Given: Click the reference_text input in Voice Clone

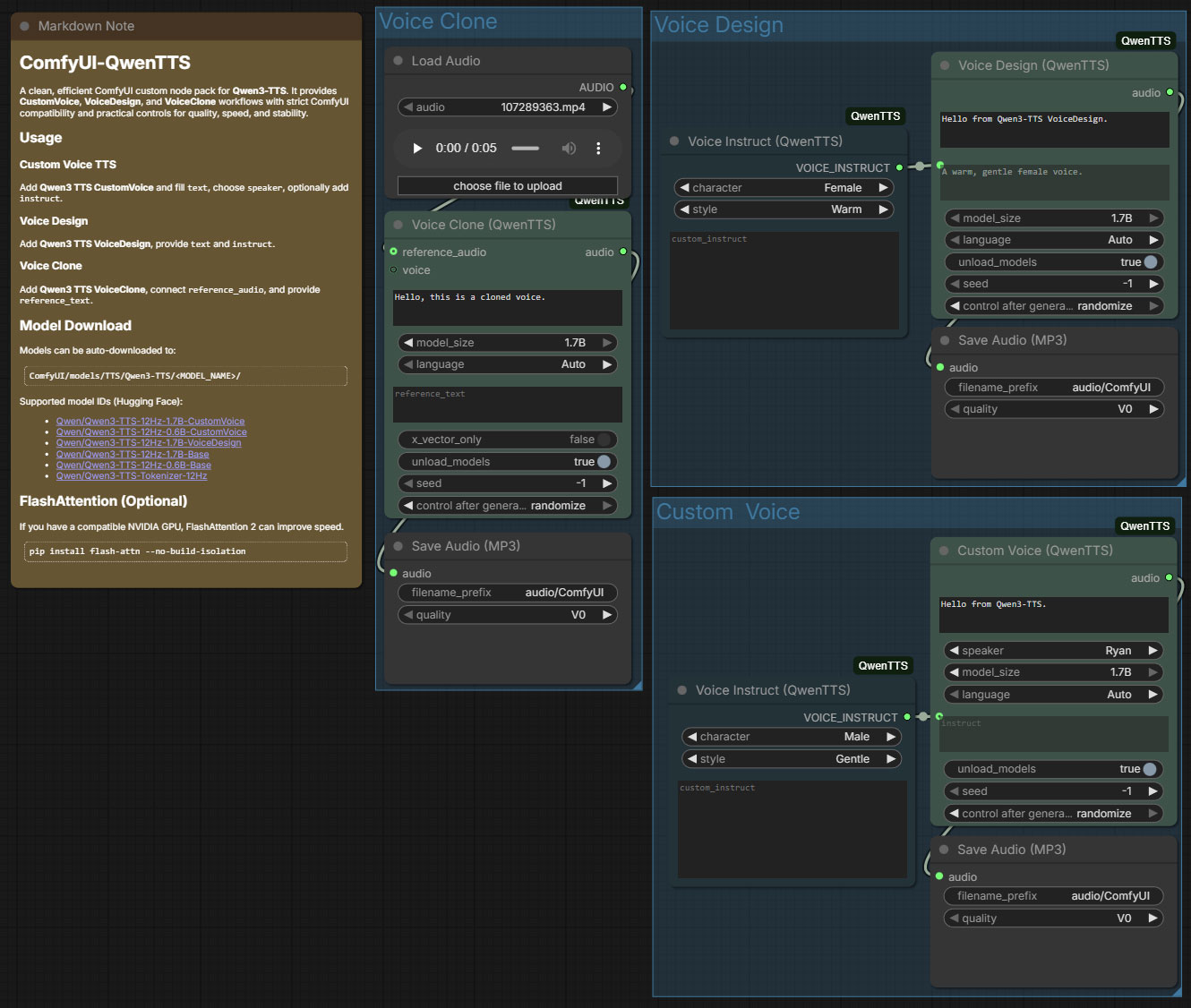Looking at the screenshot, I should [x=508, y=405].
